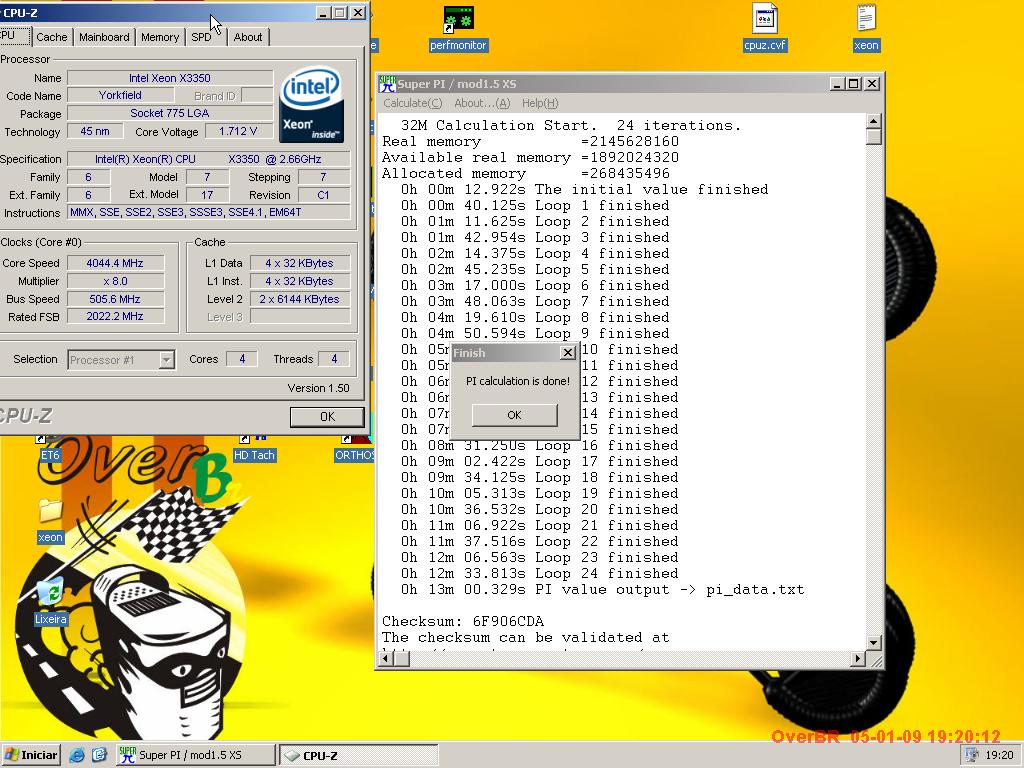This screenshot has width=1024, height=768.
Task: Confirm the Finish dialog with OK
Action: coord(515,415)
